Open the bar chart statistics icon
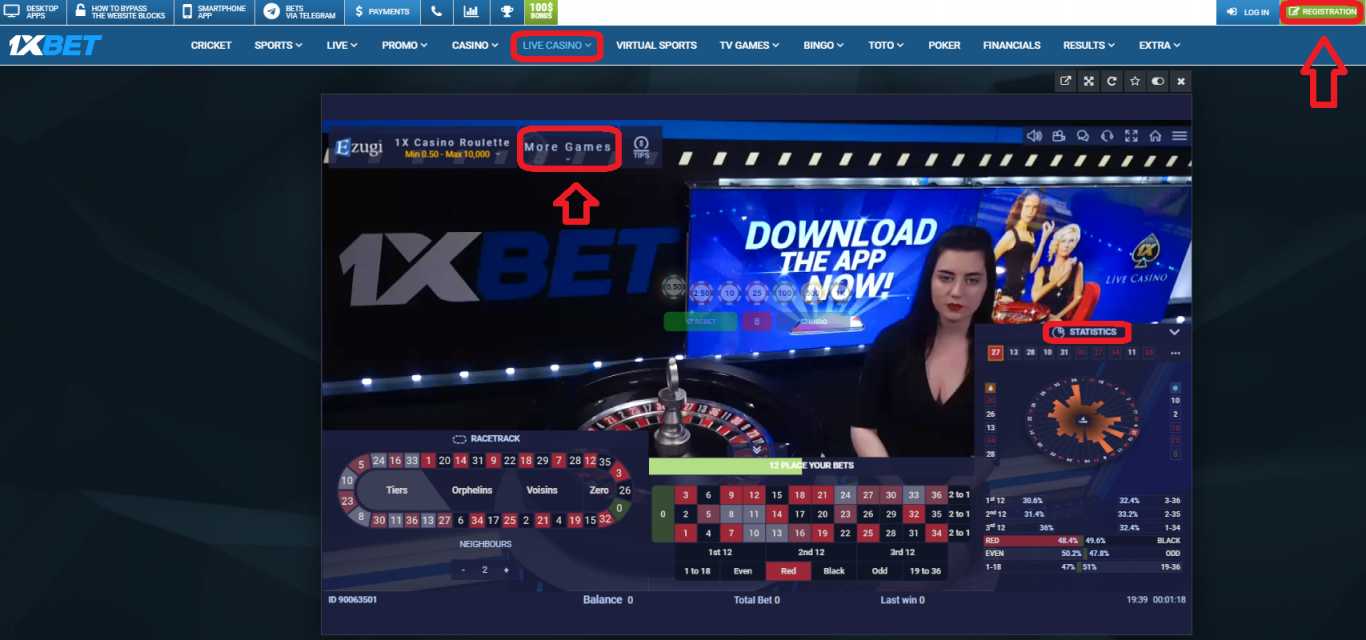The height and width of the screenshot is (640, 1366). [x=471, y=12]
